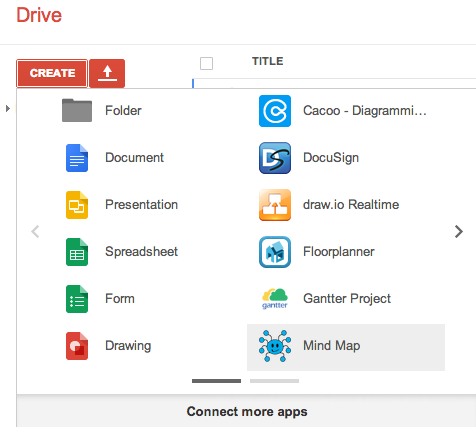
Task: Click the Gantter cloud icon
Action: (275, 299)
